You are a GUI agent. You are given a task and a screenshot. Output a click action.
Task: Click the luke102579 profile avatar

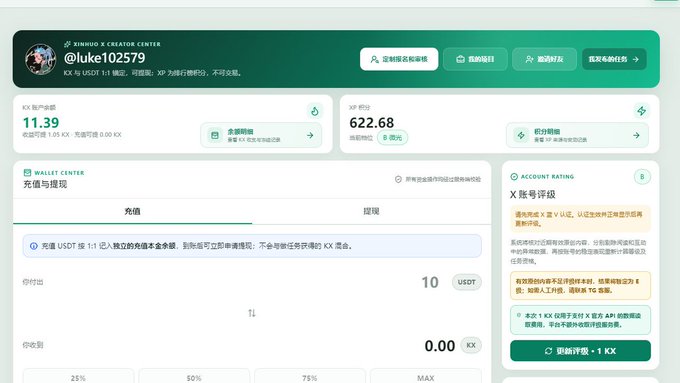click(40, 59)
